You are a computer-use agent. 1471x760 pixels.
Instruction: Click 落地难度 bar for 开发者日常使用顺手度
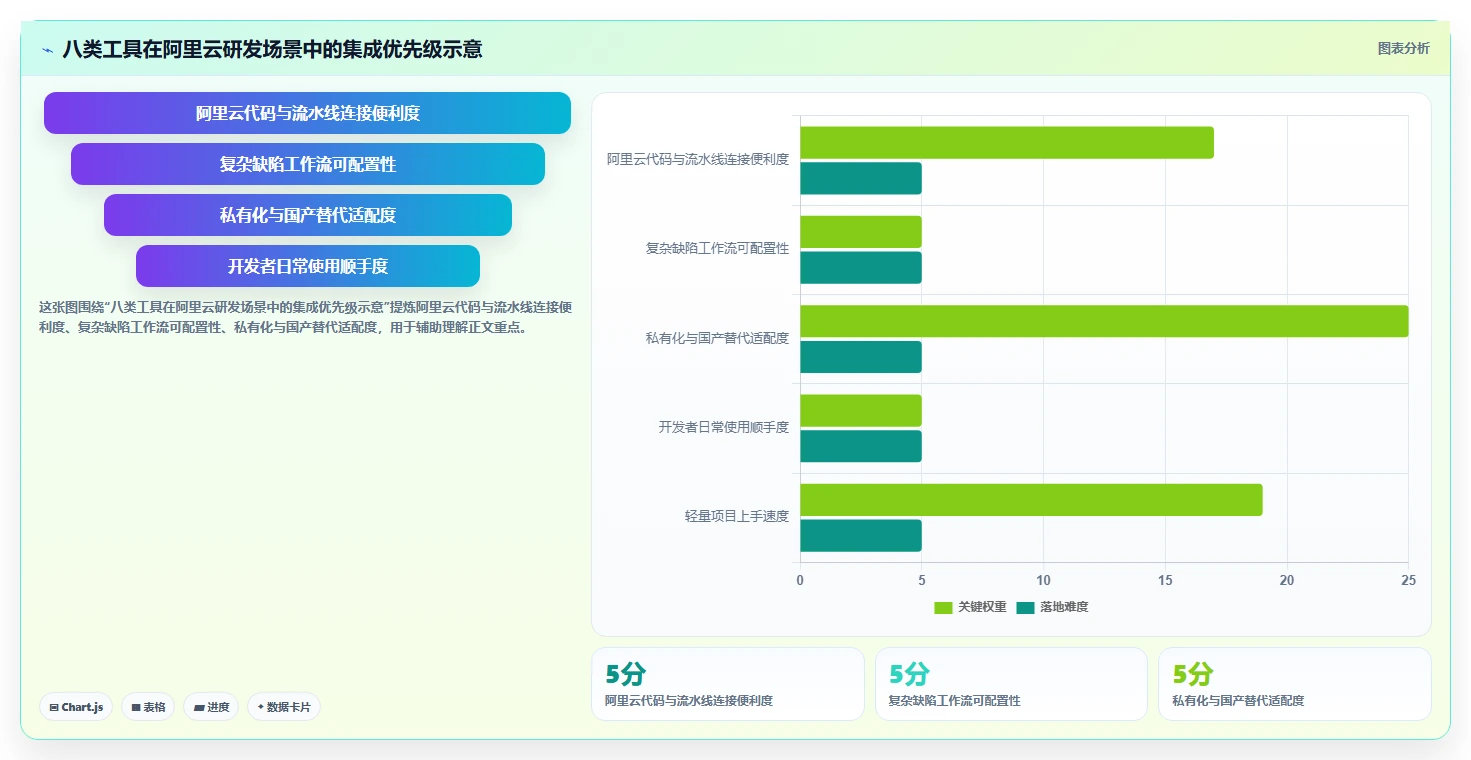pyautogui.click(x=861, y=446)
